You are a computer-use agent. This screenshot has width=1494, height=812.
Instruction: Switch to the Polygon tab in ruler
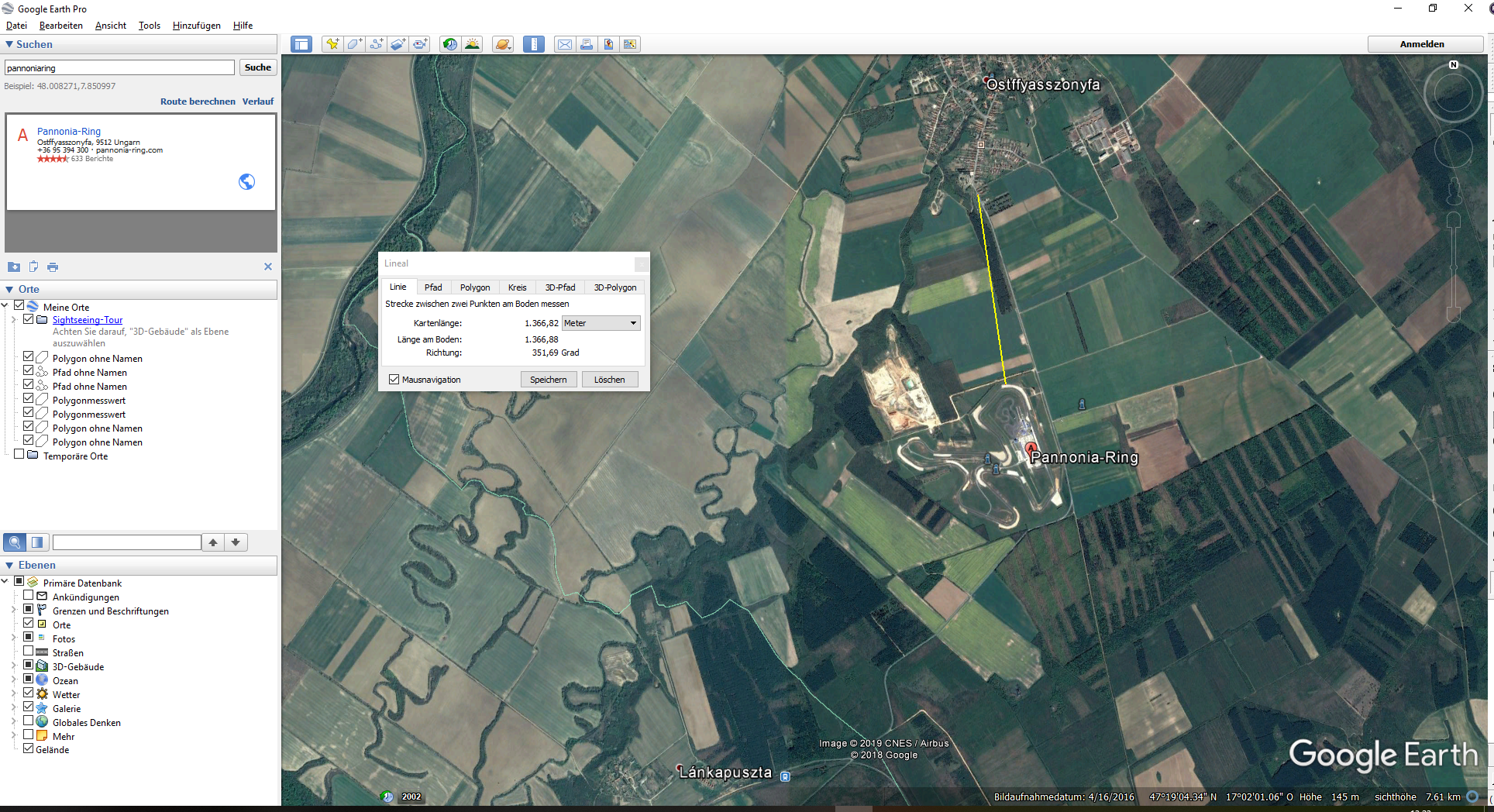coord(475,287)
